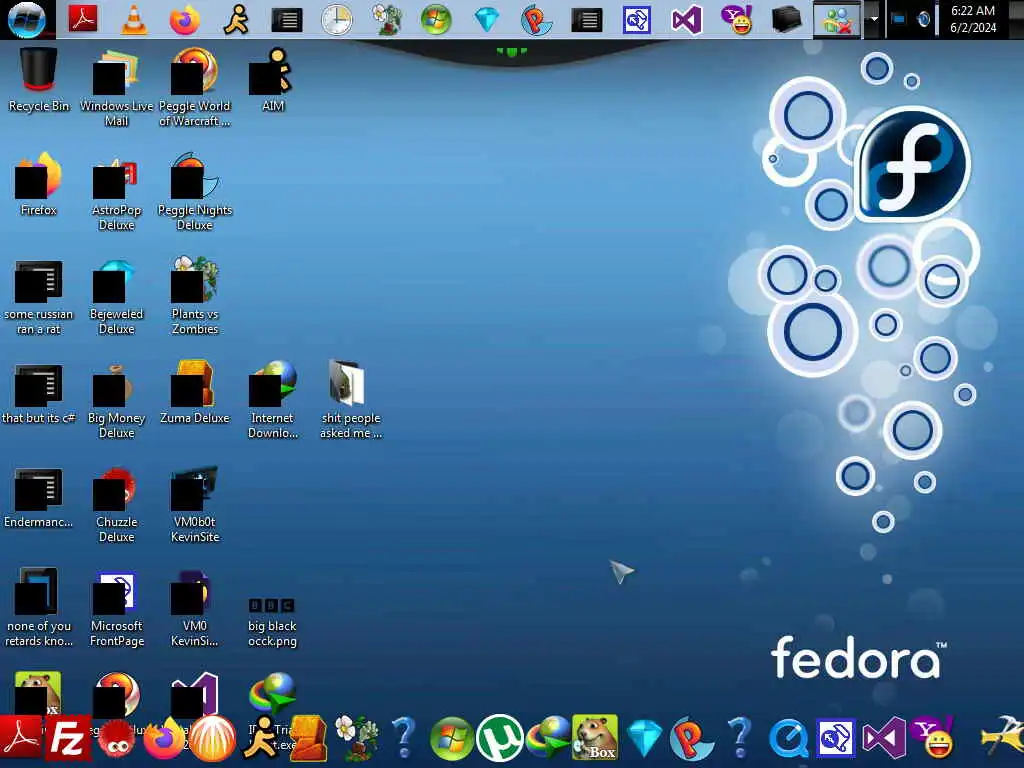Image resolution: width=1024 pixels, height=768 pixels.
Task: Open Visual Studio in the bottom dock
Action: pos(884,739)
